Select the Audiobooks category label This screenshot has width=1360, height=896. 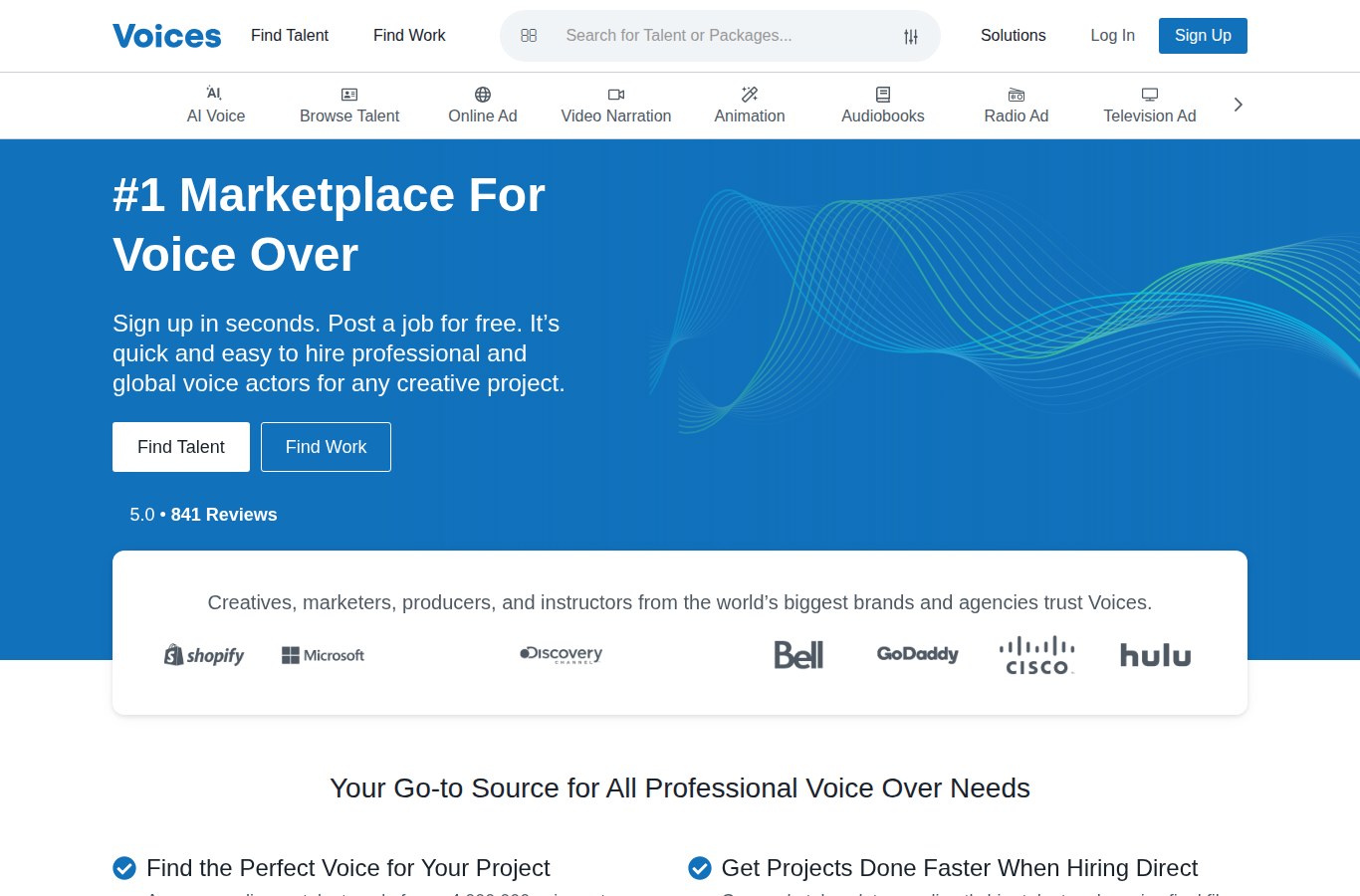883,115
